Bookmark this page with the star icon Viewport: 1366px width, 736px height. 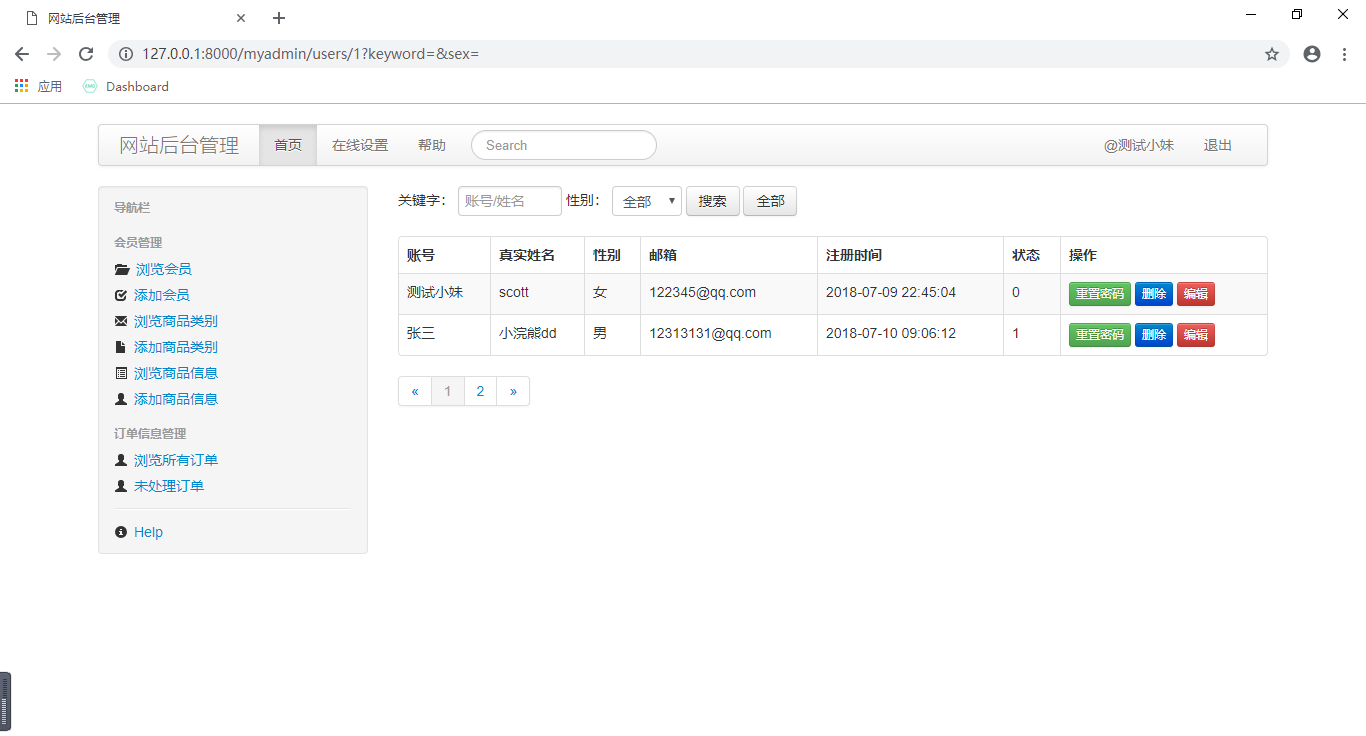(1272, 54)
